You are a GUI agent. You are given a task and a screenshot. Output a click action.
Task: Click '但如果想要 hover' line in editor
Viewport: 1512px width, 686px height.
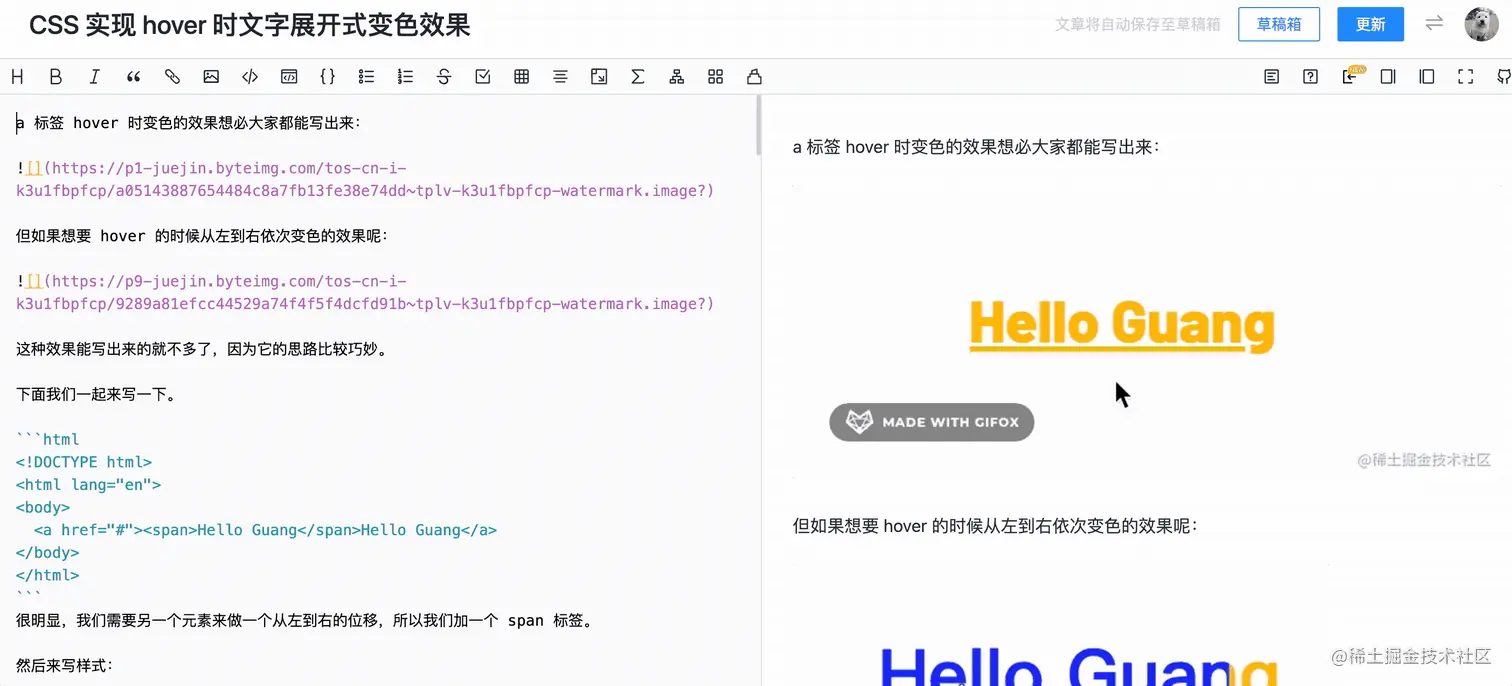[x=201, y=236]
